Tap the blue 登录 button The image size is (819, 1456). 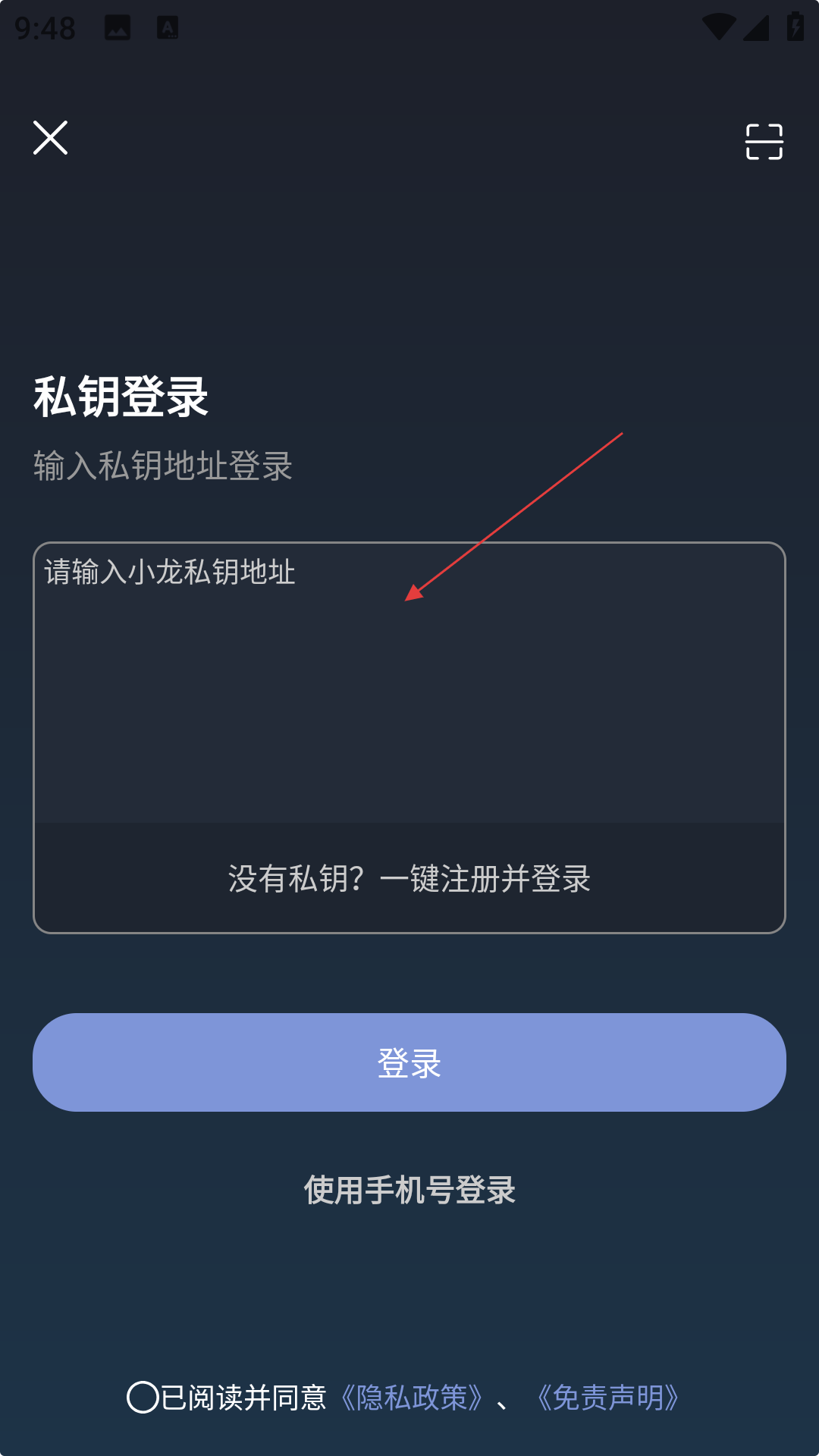(409, 1062)
